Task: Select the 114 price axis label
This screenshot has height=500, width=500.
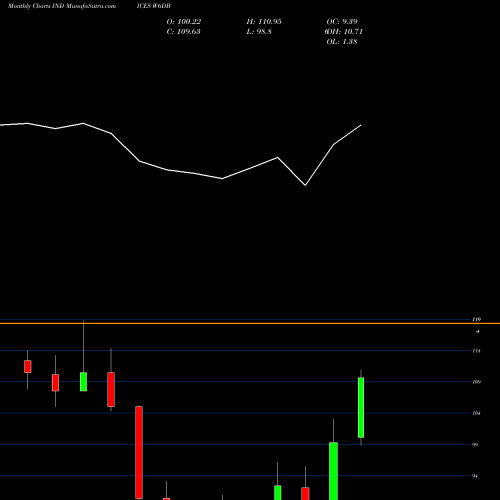Action: [477, 351]
